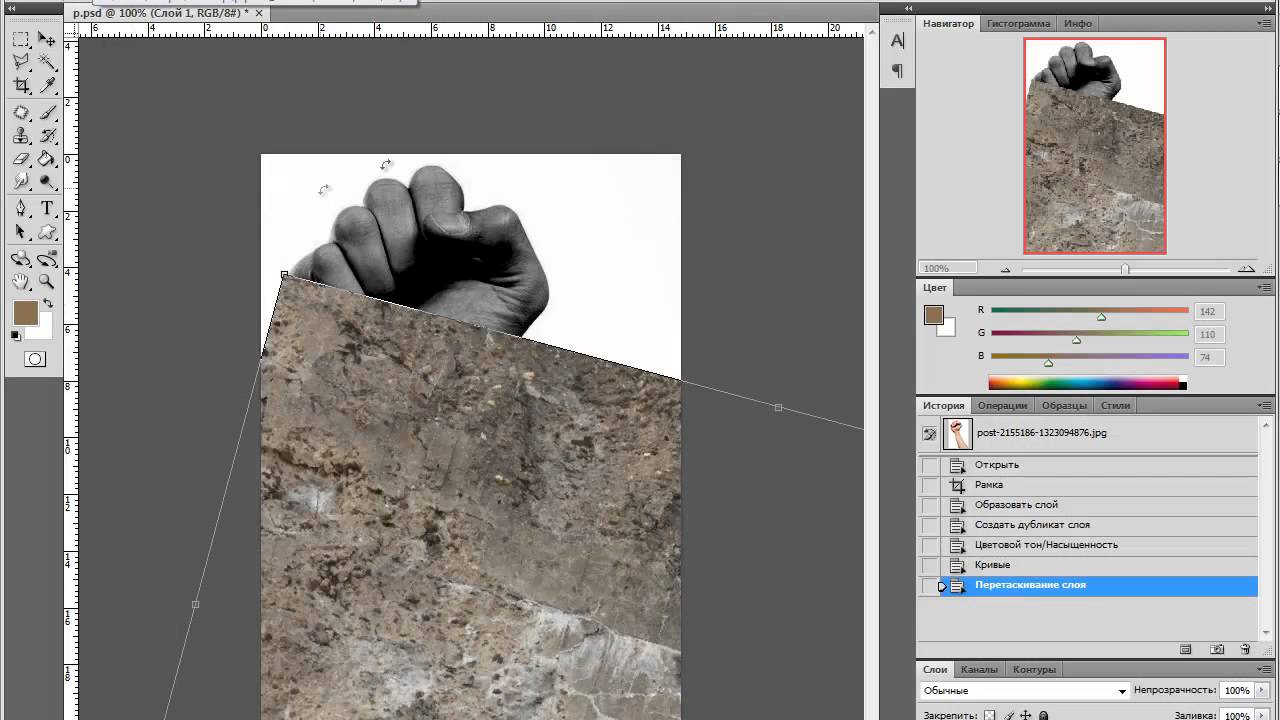Set history brush source at Цветовой тон/Насыщенность
Viewport: 1280px width, 720px height.
coord(930,545)
